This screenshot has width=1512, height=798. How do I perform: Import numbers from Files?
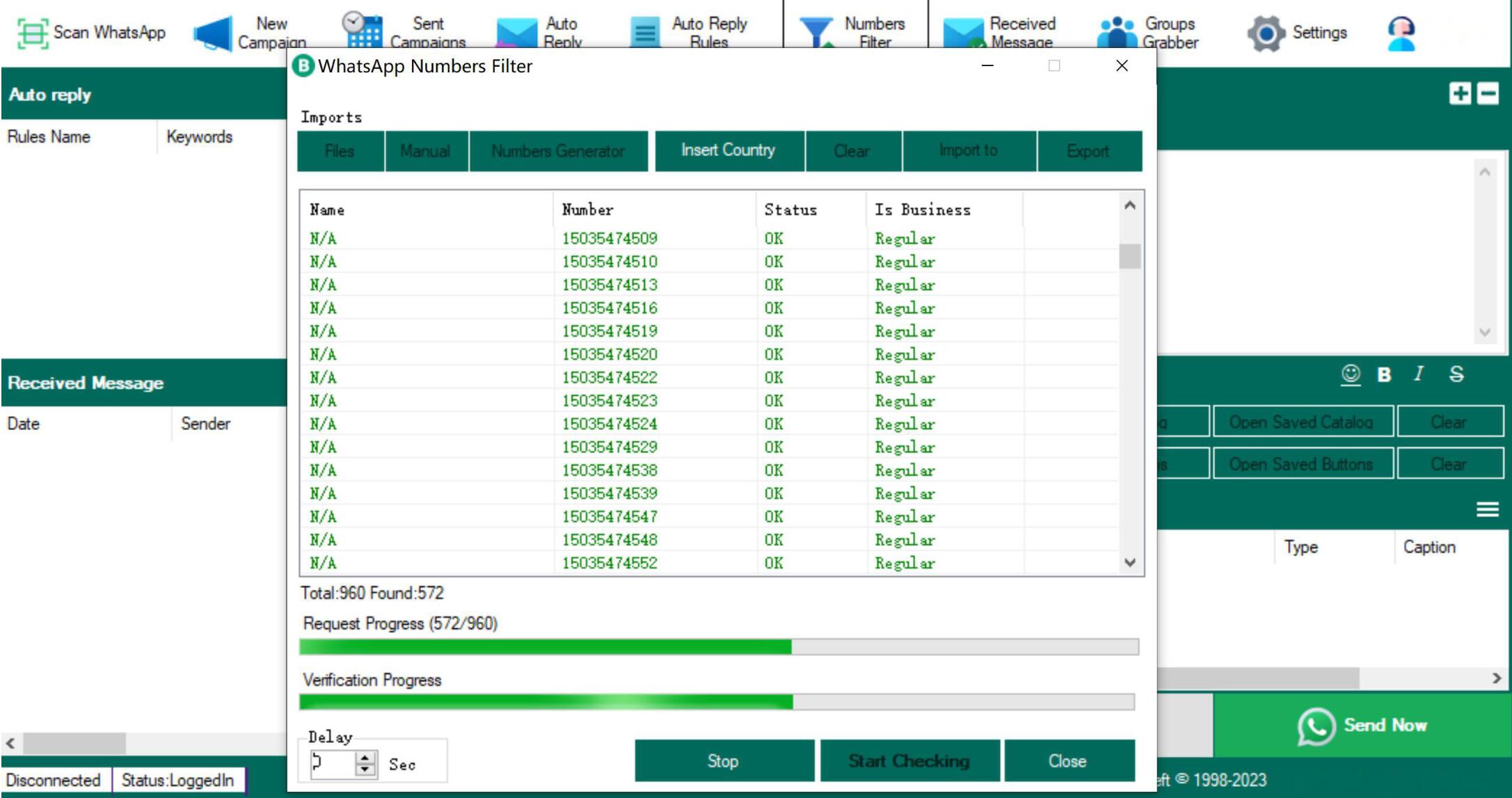tap(340, 151)
